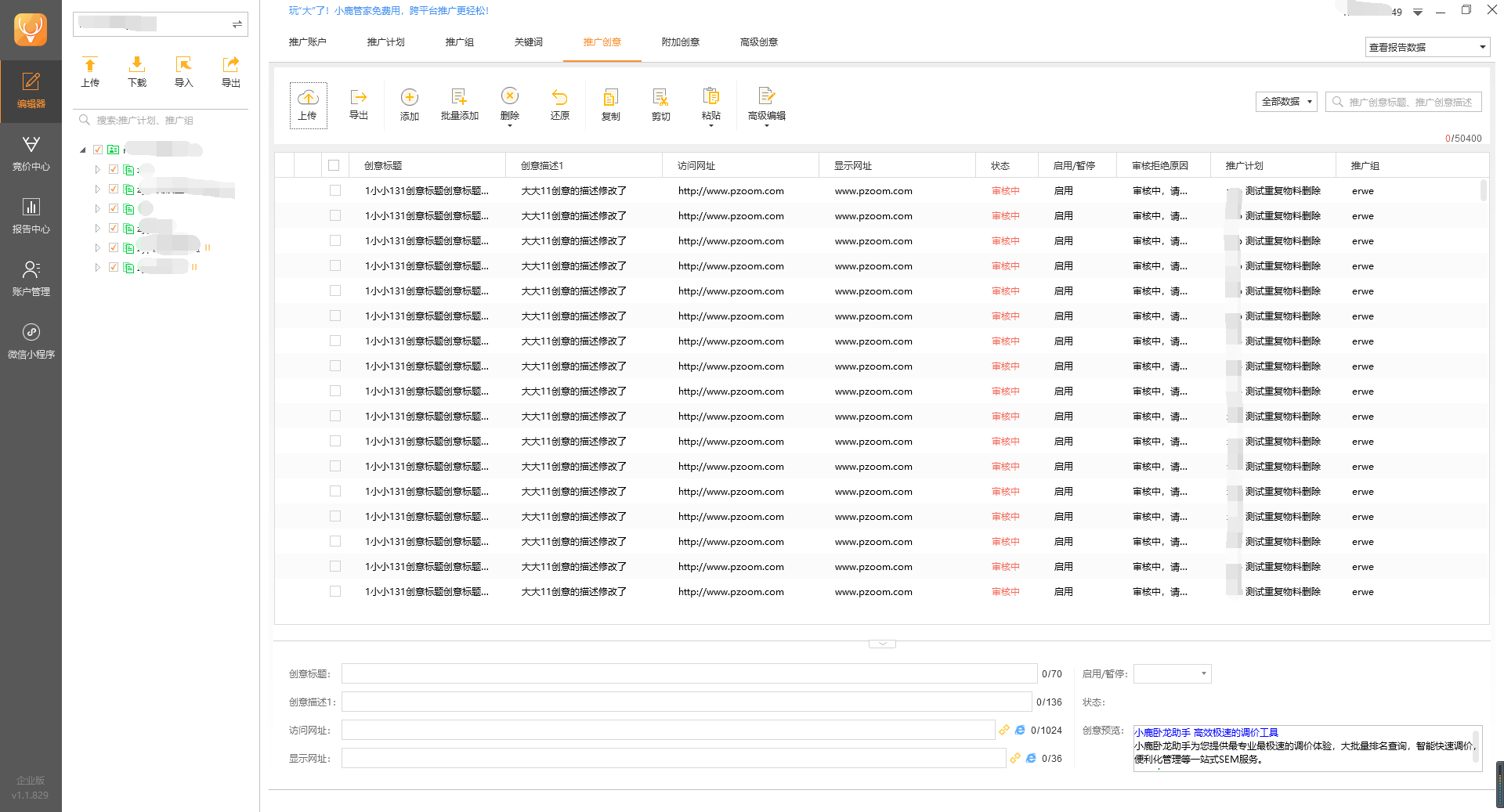The height and width of the screenshot is (812, 1504).
Task: Sort by the 推广计划 column header
Action: coord(1273,165)
